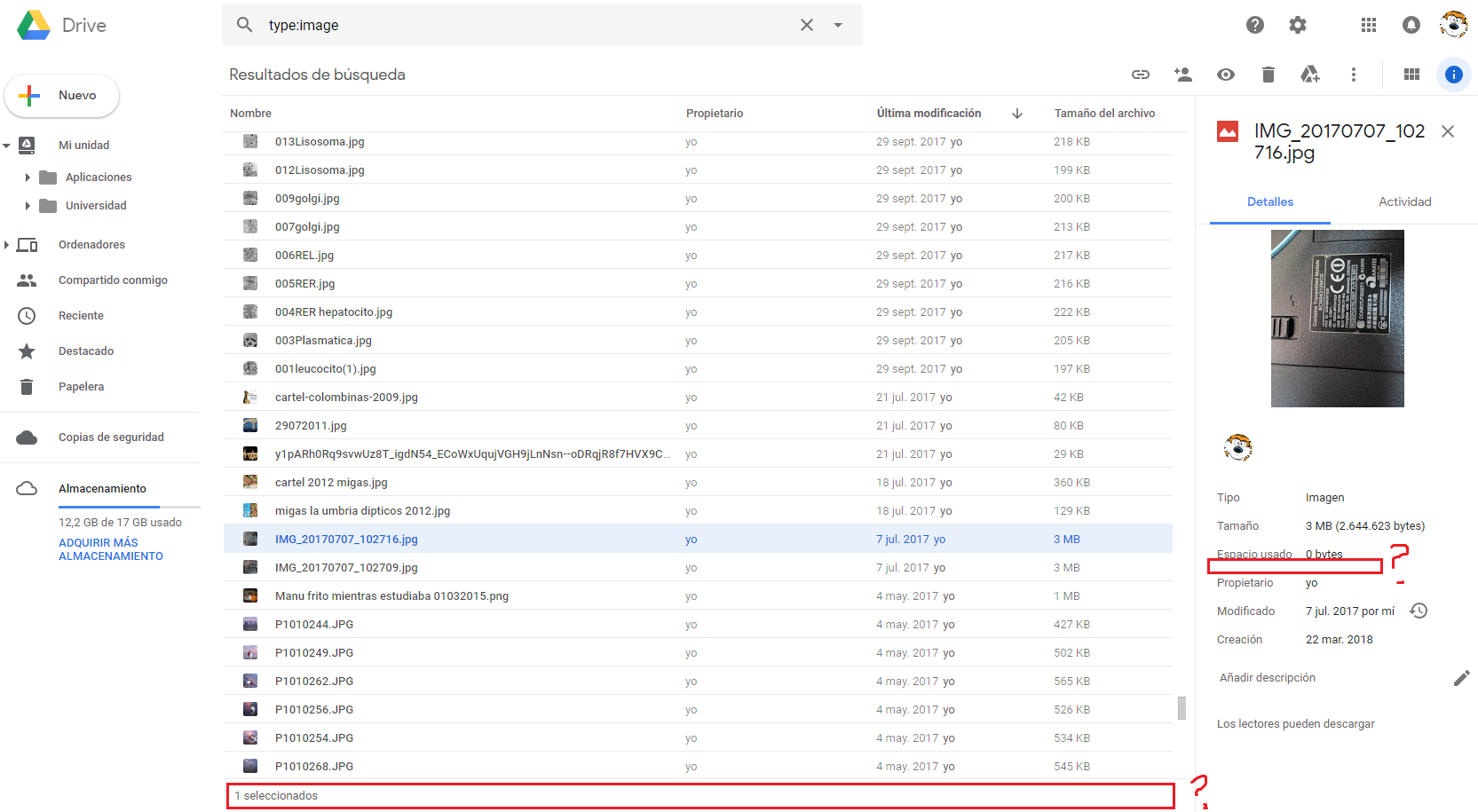Image resolution: width=1478 pixels, height=812 pixels.
Task: Open Copias de seguridad
Action: tap(111, 438)
